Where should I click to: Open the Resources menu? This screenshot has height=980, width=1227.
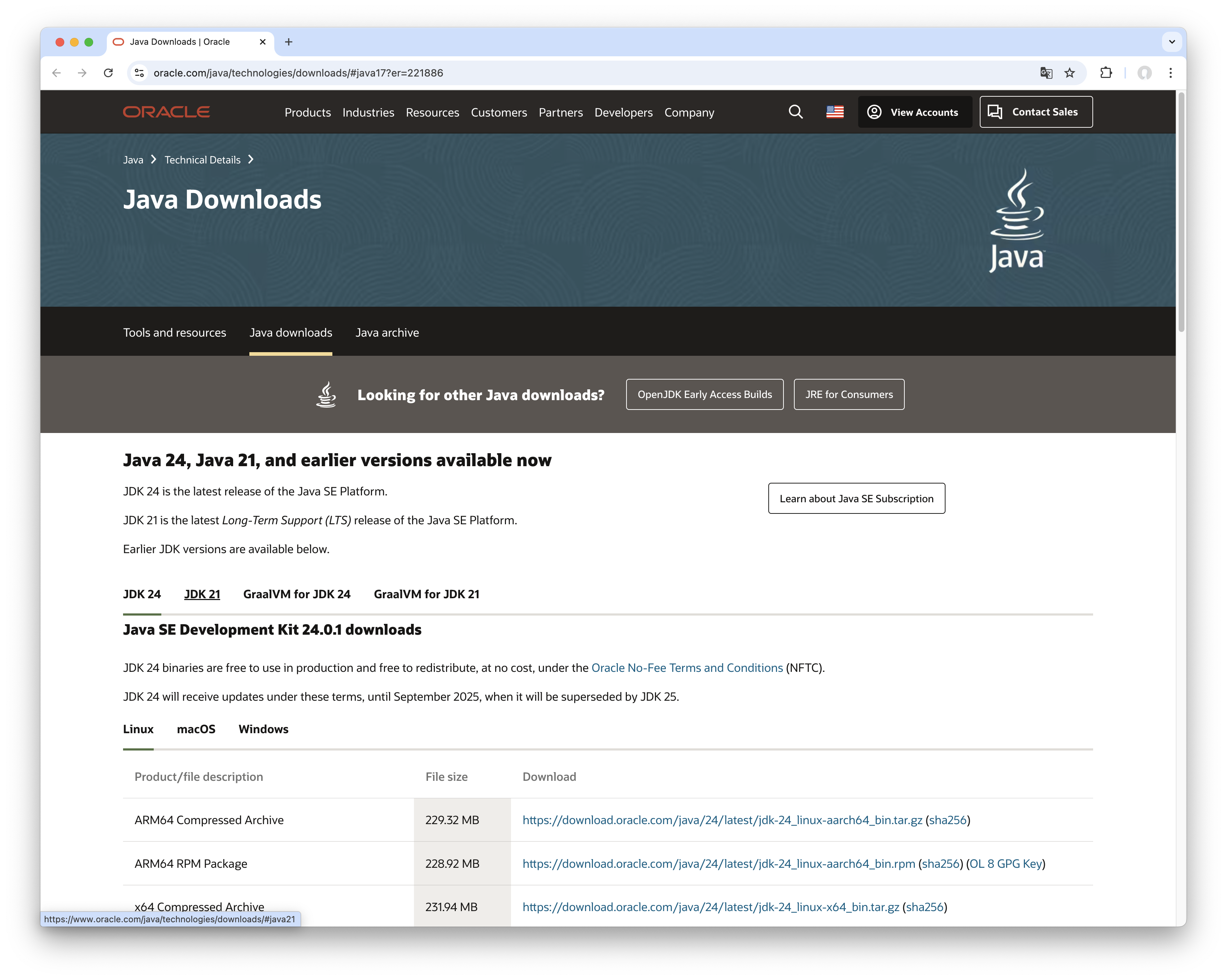point(432,113)
